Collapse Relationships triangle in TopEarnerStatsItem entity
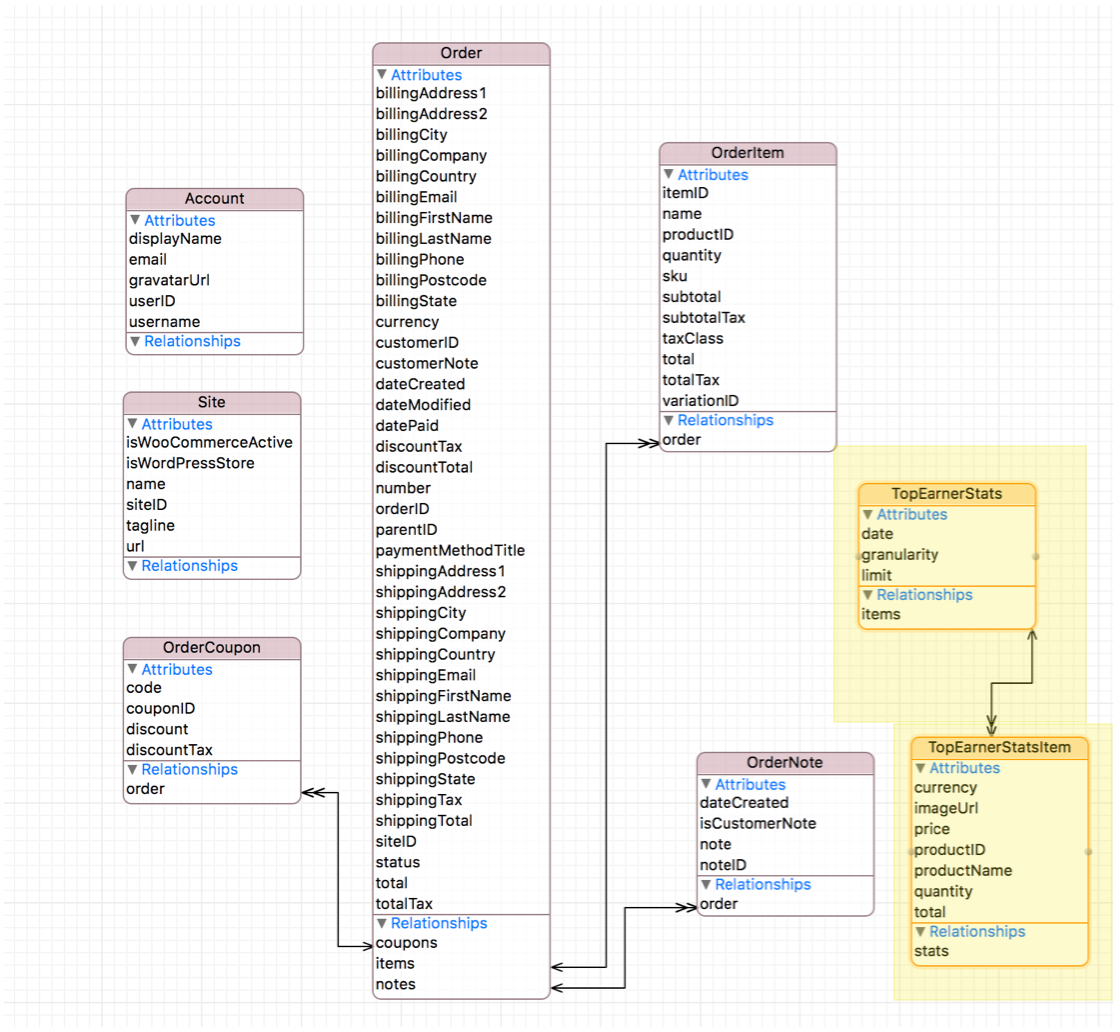 click(x=920, y=931)
